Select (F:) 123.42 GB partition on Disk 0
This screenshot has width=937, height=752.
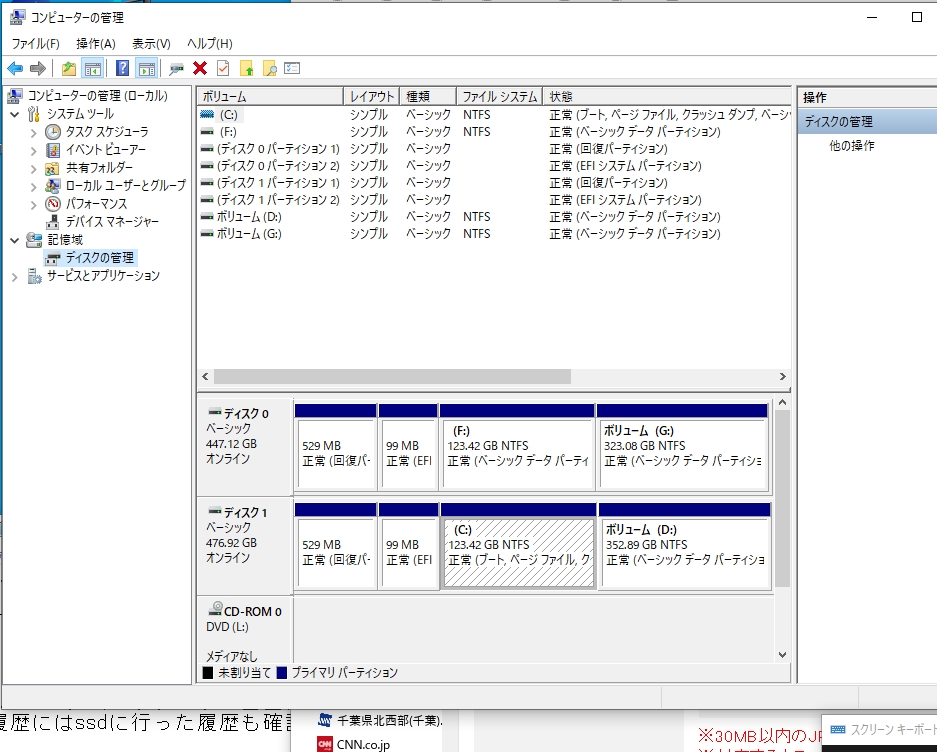pyautogui.click(x=518, y=448)
